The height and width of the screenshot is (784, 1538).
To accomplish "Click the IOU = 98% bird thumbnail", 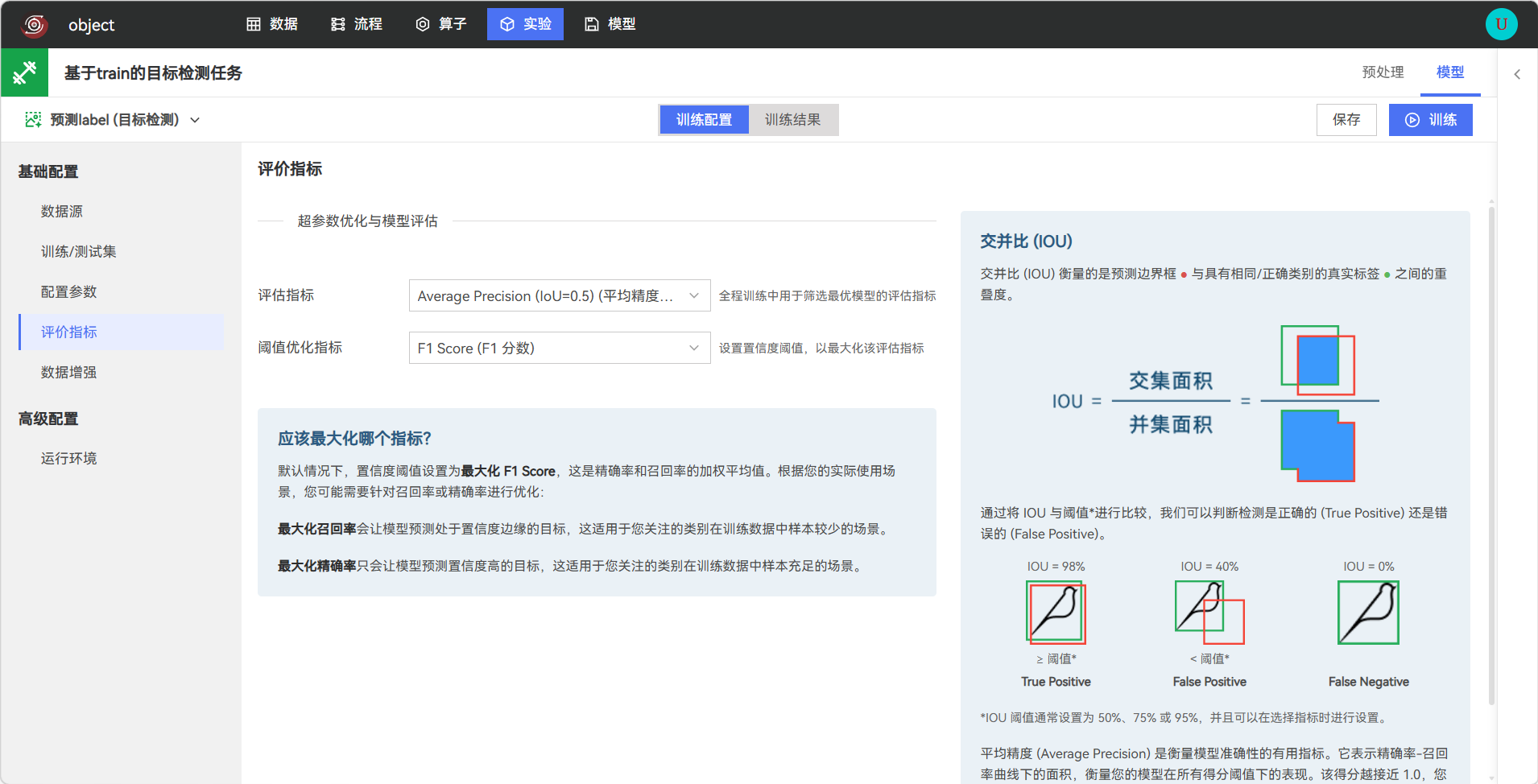I will point(1056,613).
